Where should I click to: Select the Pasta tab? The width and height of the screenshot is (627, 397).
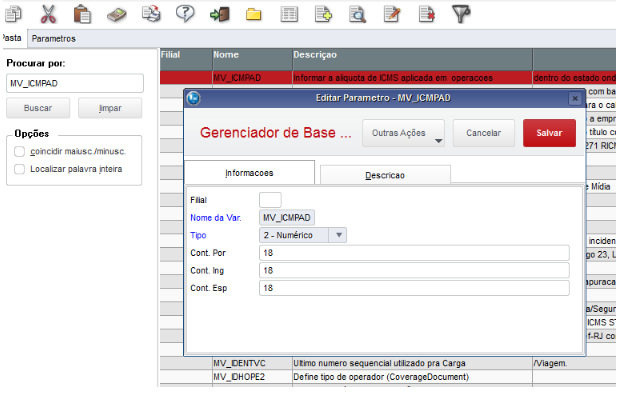[x=12, y=38]
